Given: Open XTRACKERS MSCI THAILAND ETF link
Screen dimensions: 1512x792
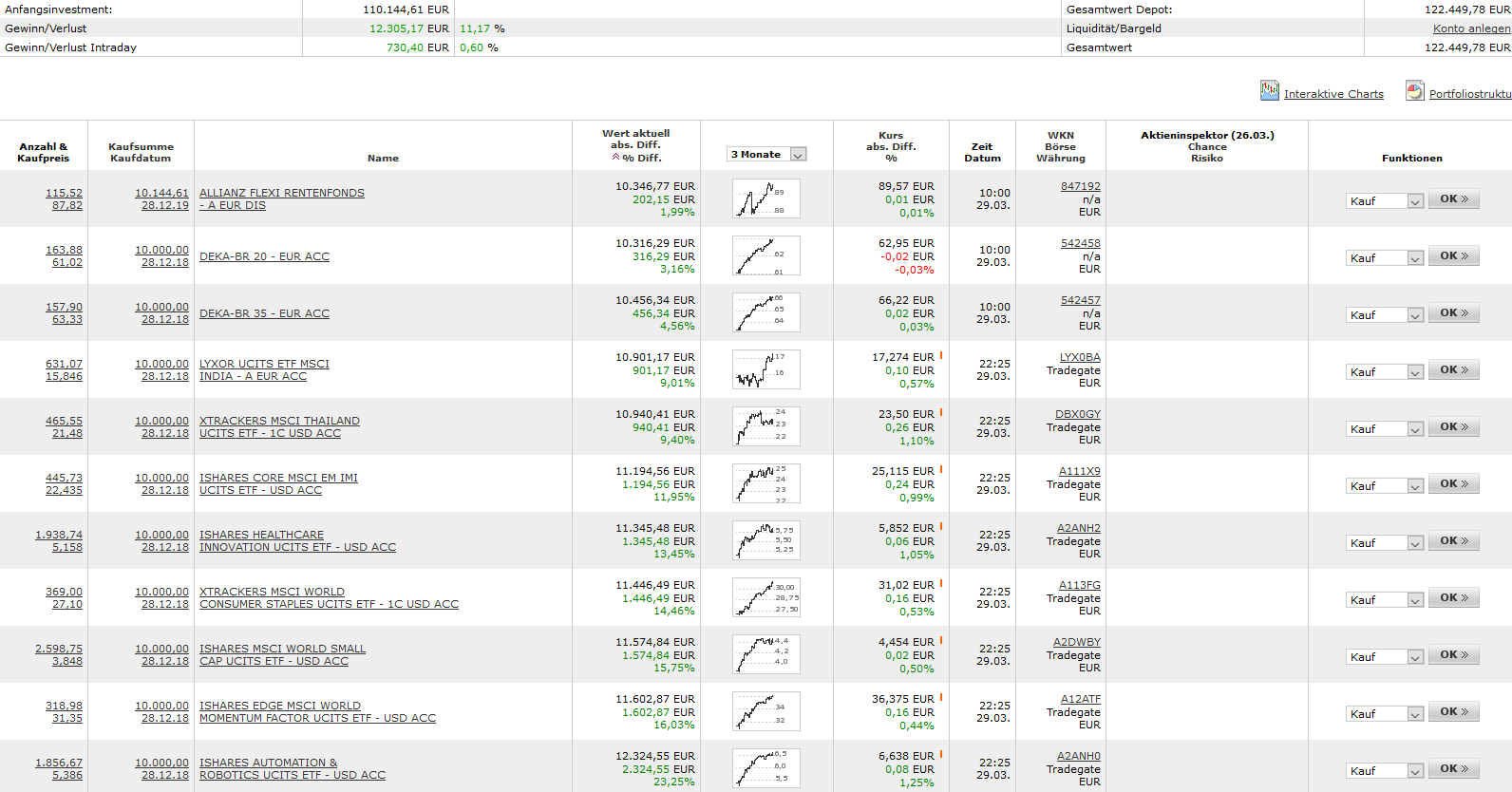Looking at the screenshot, I should pos(279,426).
